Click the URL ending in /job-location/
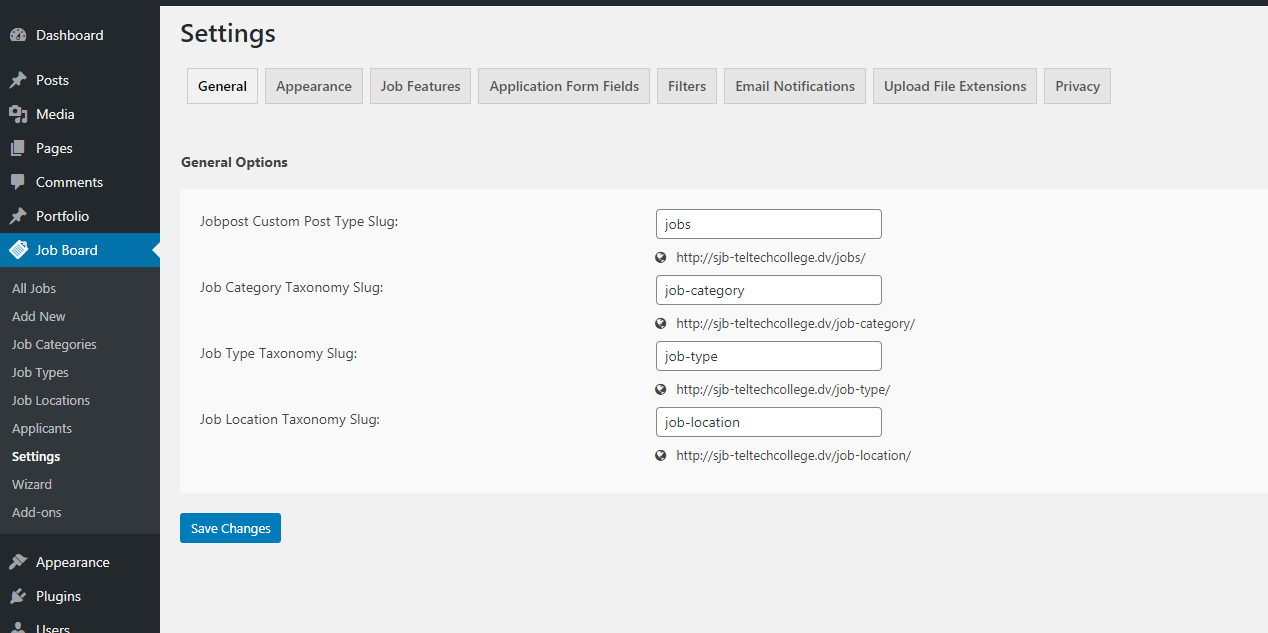Image resolution: width=1268 pixels, height=633 pixels. pyautogui.click(x=794, y=455)
